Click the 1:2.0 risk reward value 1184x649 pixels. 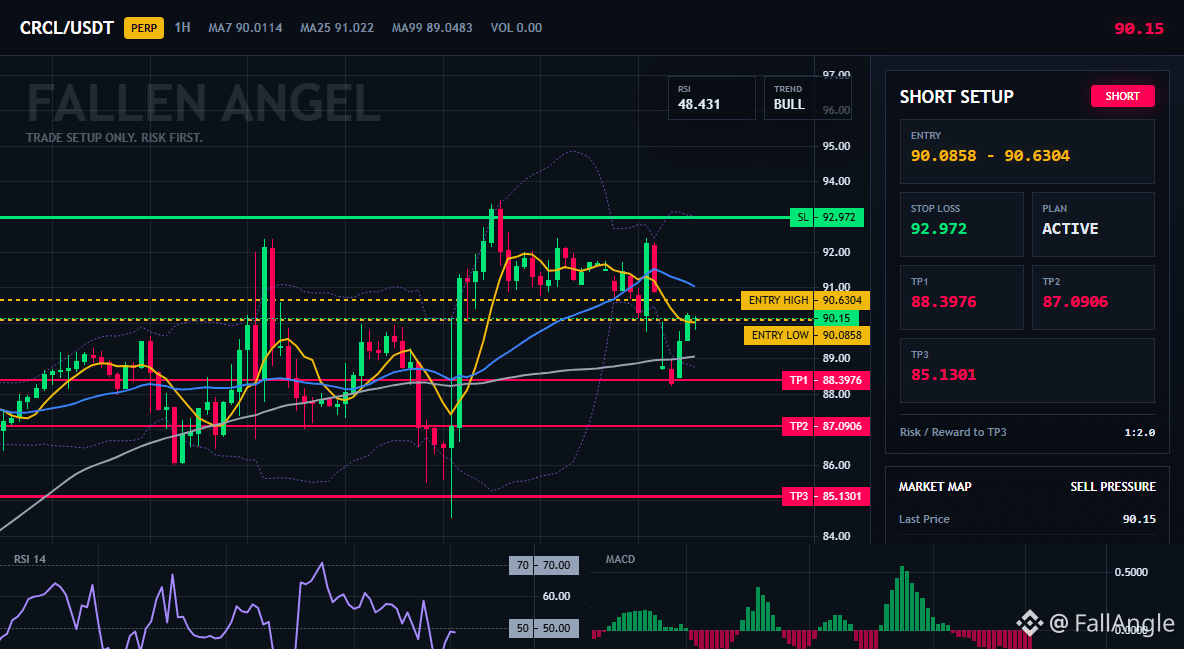click(x=1139, y=433)
